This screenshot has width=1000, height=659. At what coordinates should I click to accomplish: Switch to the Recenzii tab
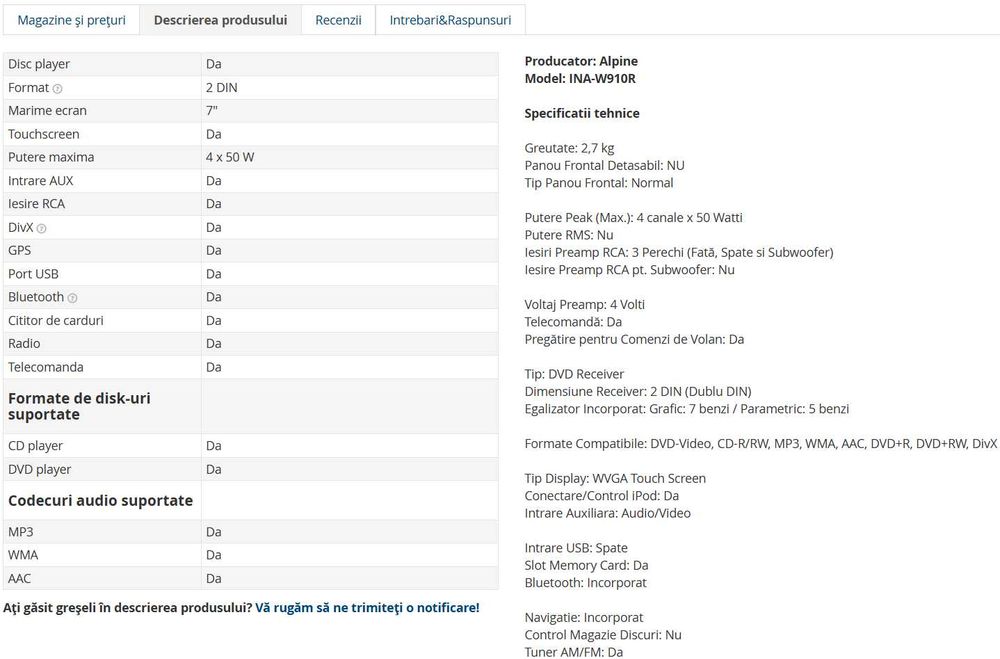(338, 20)
